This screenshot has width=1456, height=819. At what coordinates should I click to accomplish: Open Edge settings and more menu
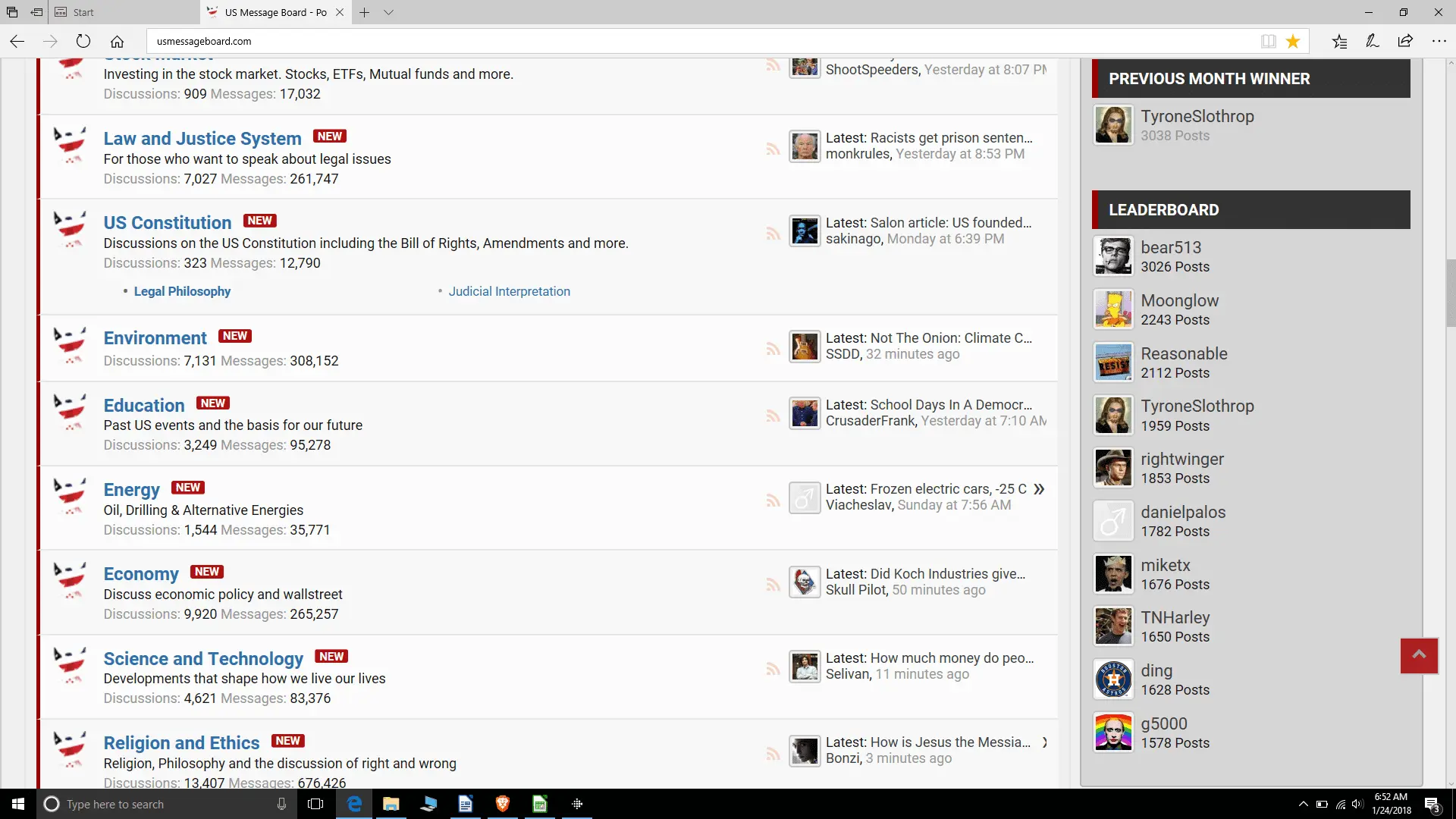1439,42
